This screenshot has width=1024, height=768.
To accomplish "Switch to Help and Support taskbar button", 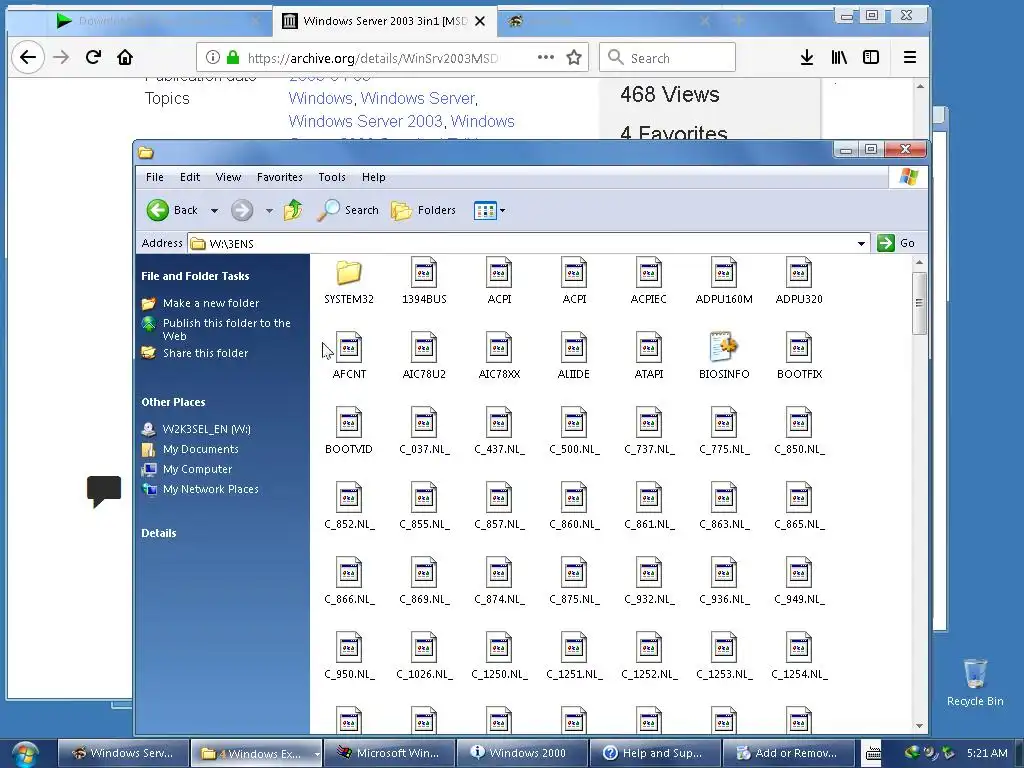I will (x=656, y=753).
